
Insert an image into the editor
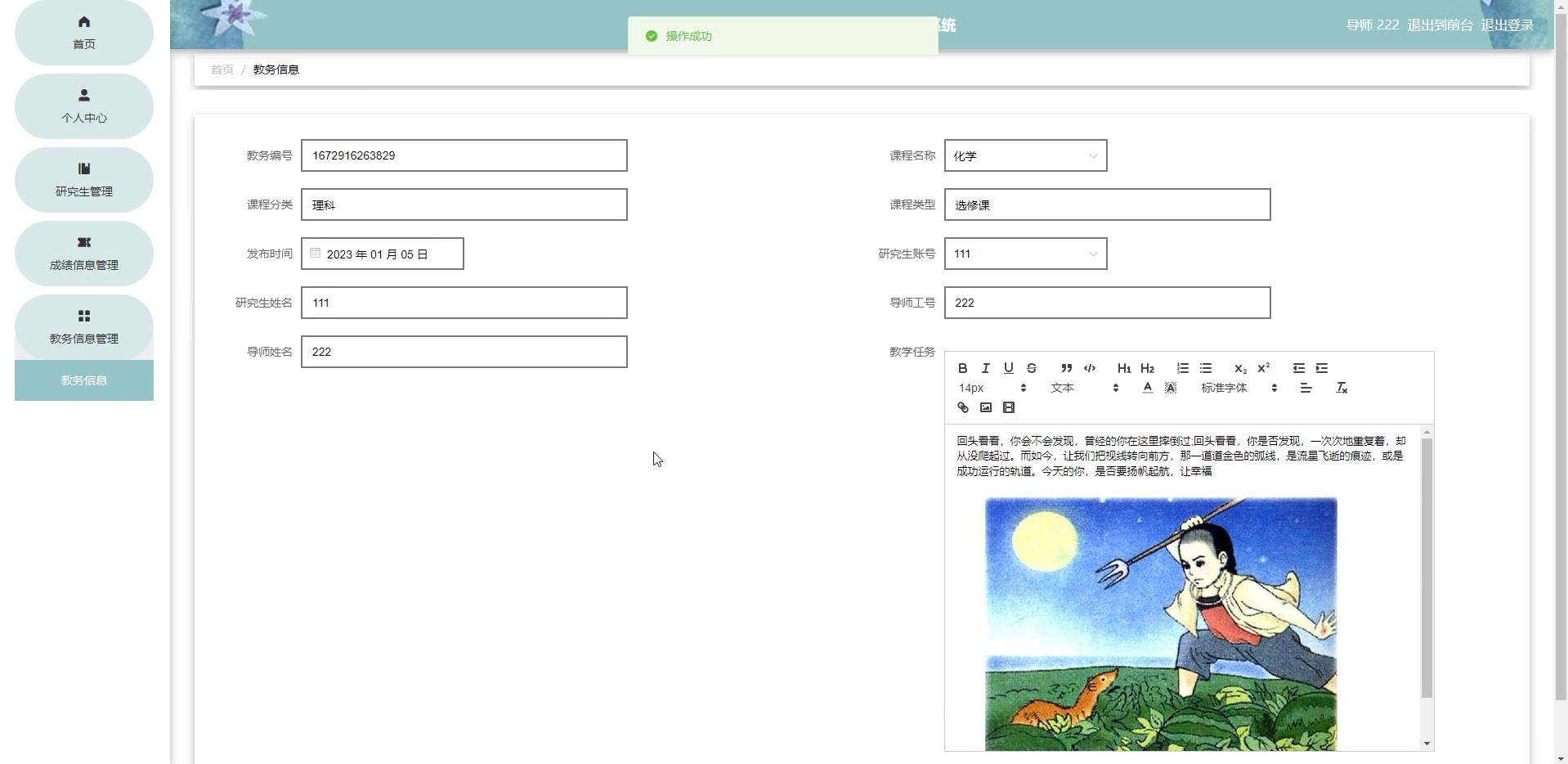986,407
